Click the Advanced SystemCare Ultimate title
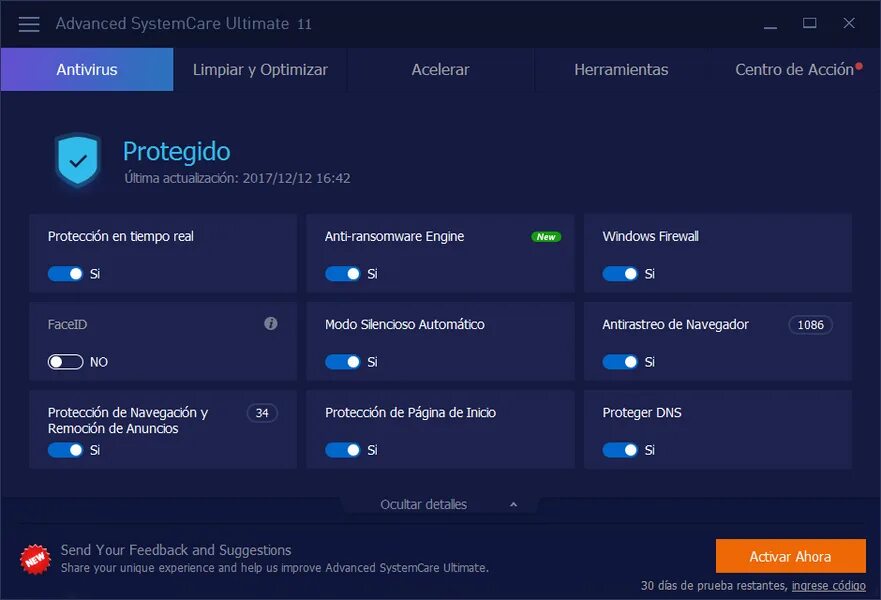Viewport: 881px width, 600px height. (x=183, y=24)
